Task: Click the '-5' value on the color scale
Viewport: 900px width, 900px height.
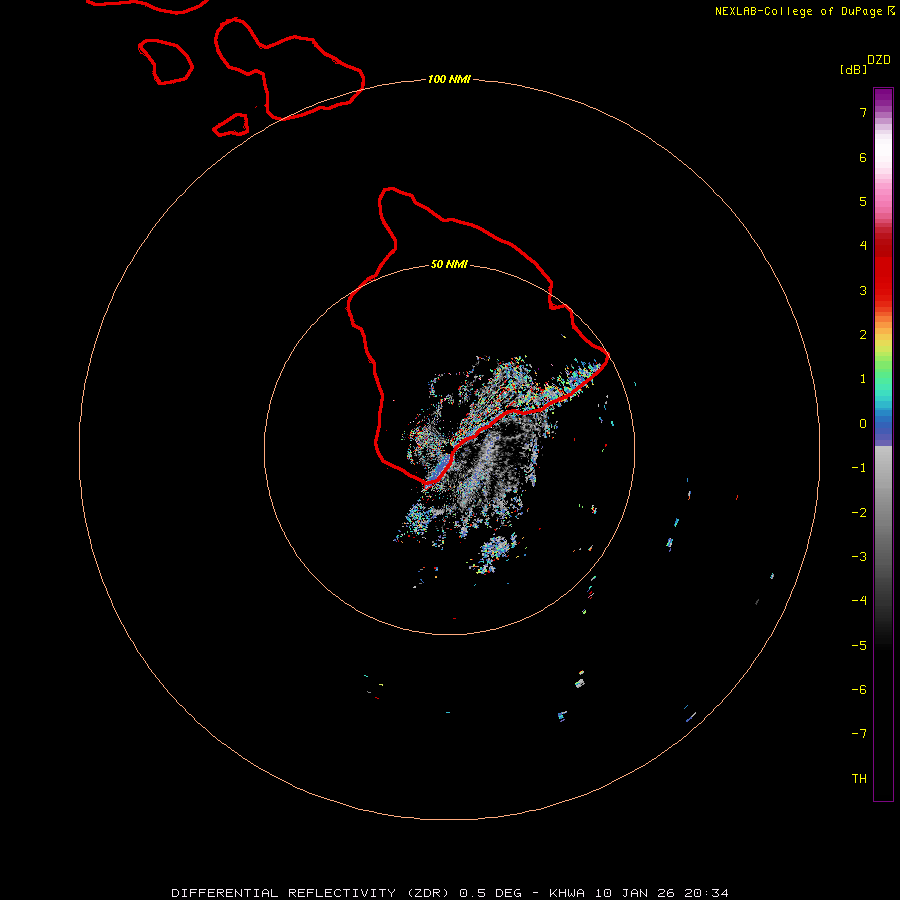Action: 859,646
